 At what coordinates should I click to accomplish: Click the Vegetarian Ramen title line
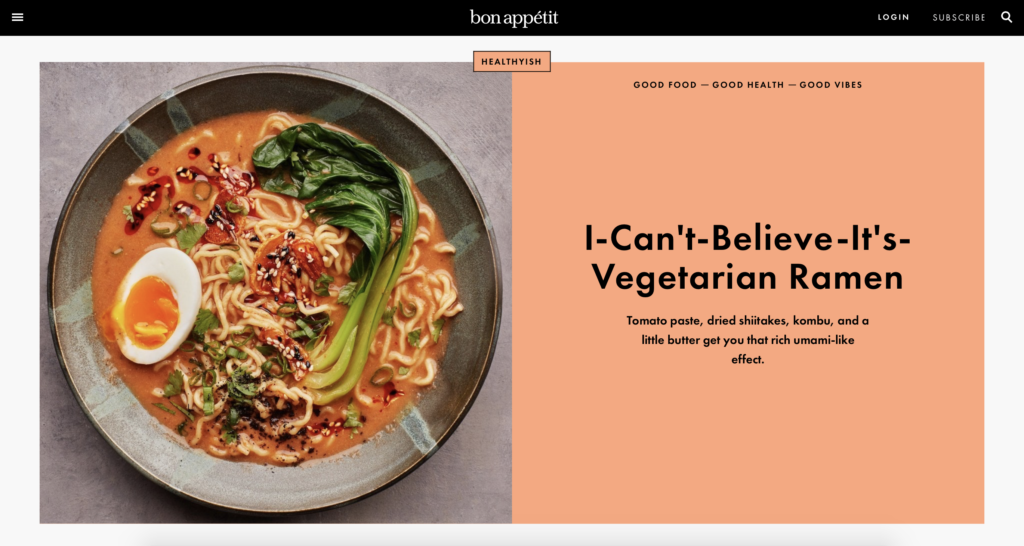(x=747, y=277)
